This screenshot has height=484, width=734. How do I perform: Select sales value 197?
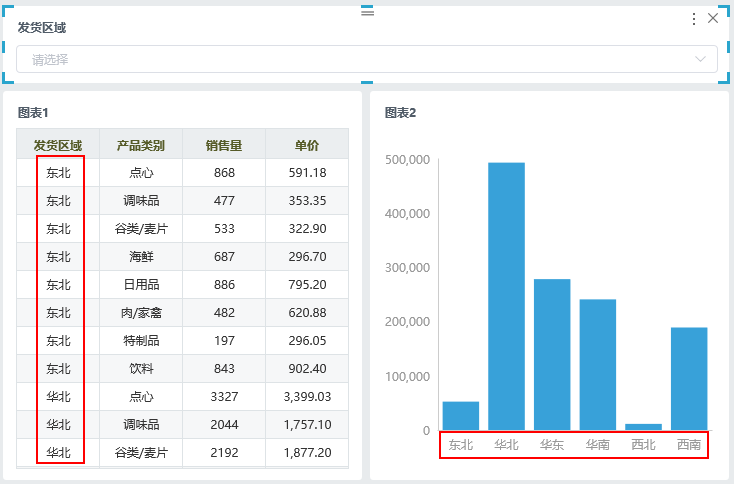pos(224,341)
